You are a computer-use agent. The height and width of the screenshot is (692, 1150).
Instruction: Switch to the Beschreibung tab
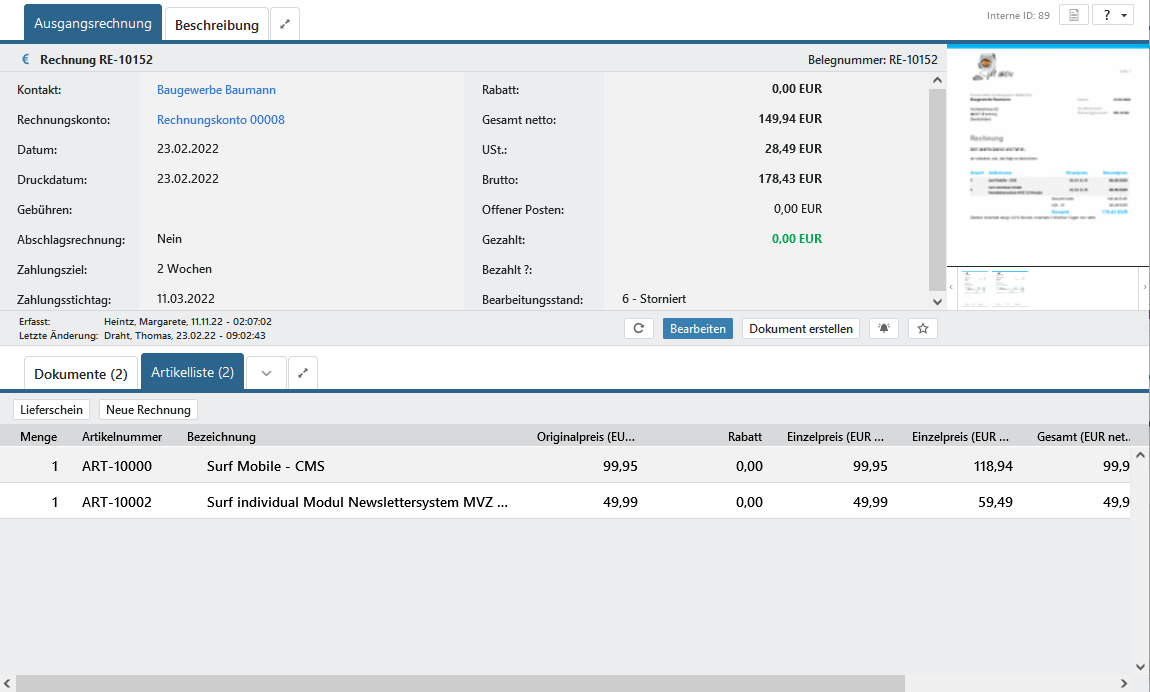point(217,25)
